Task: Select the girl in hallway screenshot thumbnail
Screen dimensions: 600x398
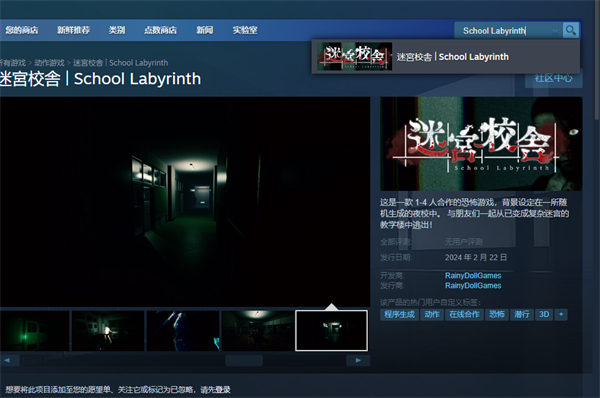Action: (108, 331)
